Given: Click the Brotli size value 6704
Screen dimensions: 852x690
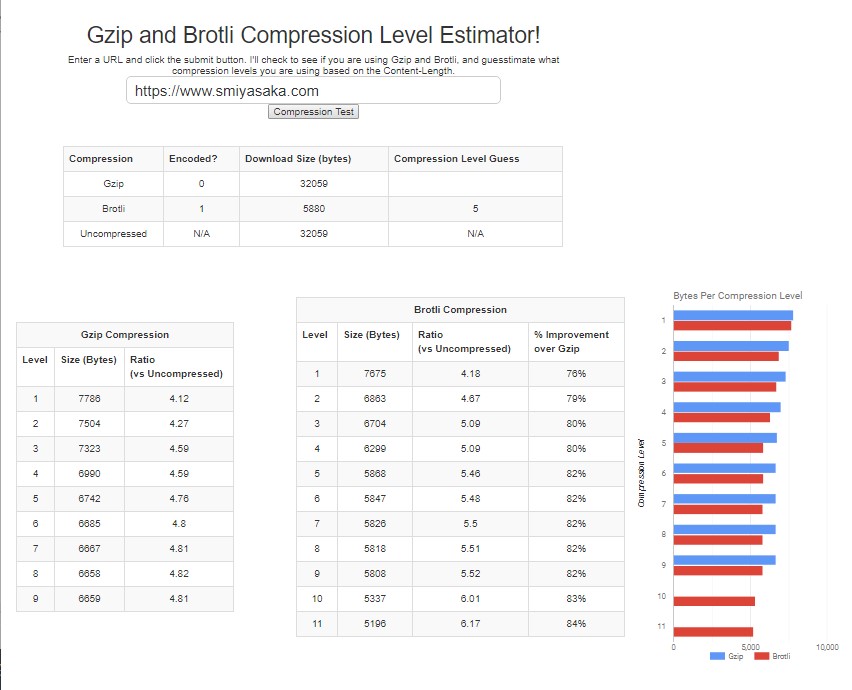Looking at the screenshot, I should tap(375, 424).
